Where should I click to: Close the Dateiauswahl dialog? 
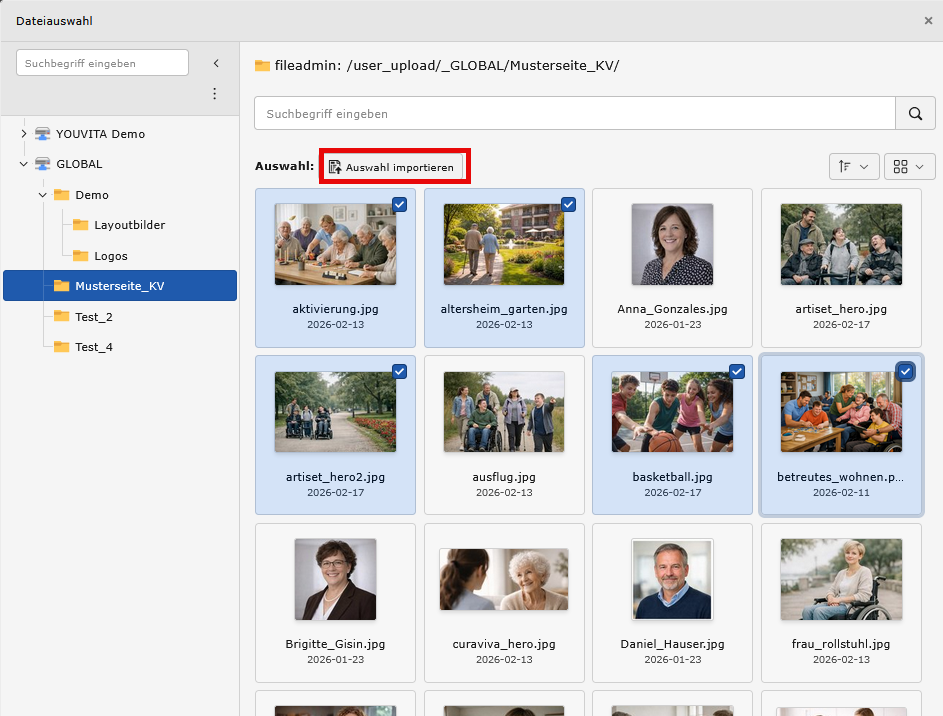pos(928,20)
